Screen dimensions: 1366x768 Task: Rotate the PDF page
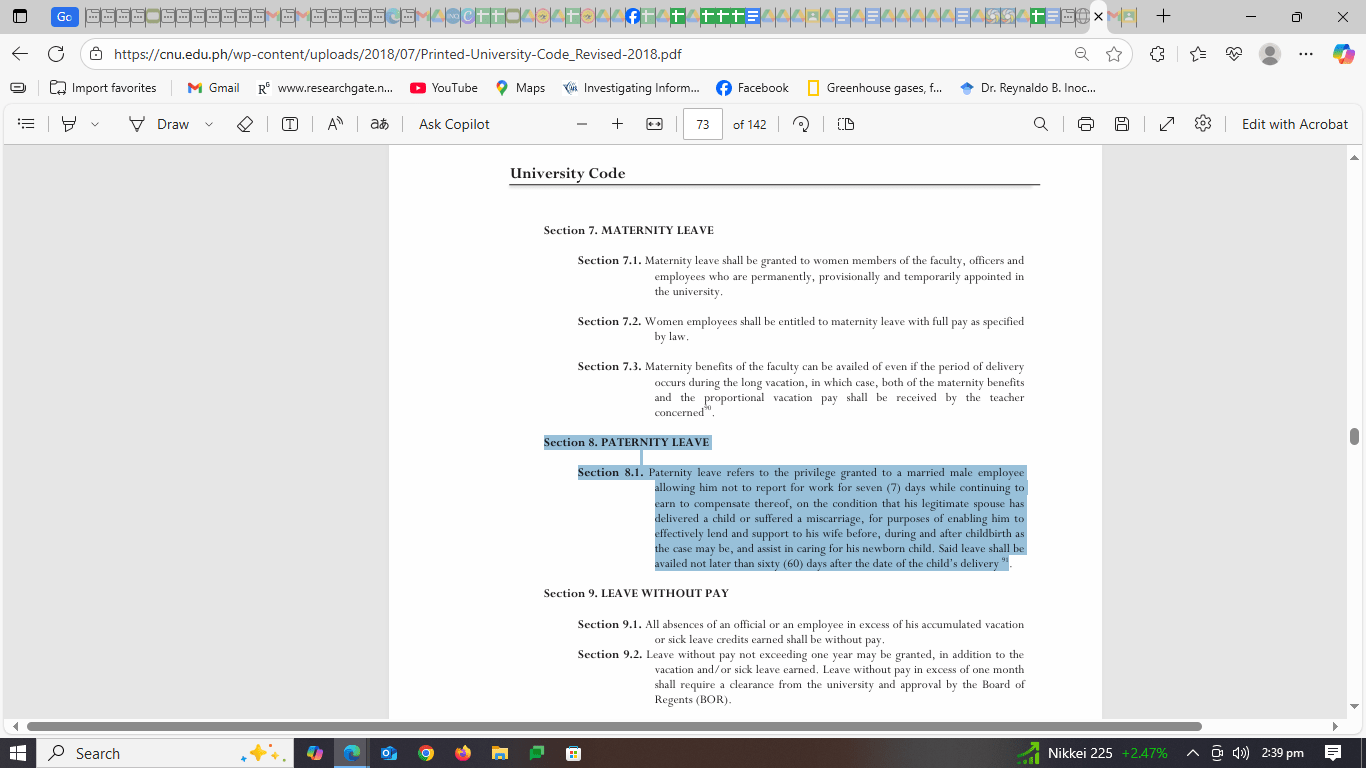(x=800, y=124)
